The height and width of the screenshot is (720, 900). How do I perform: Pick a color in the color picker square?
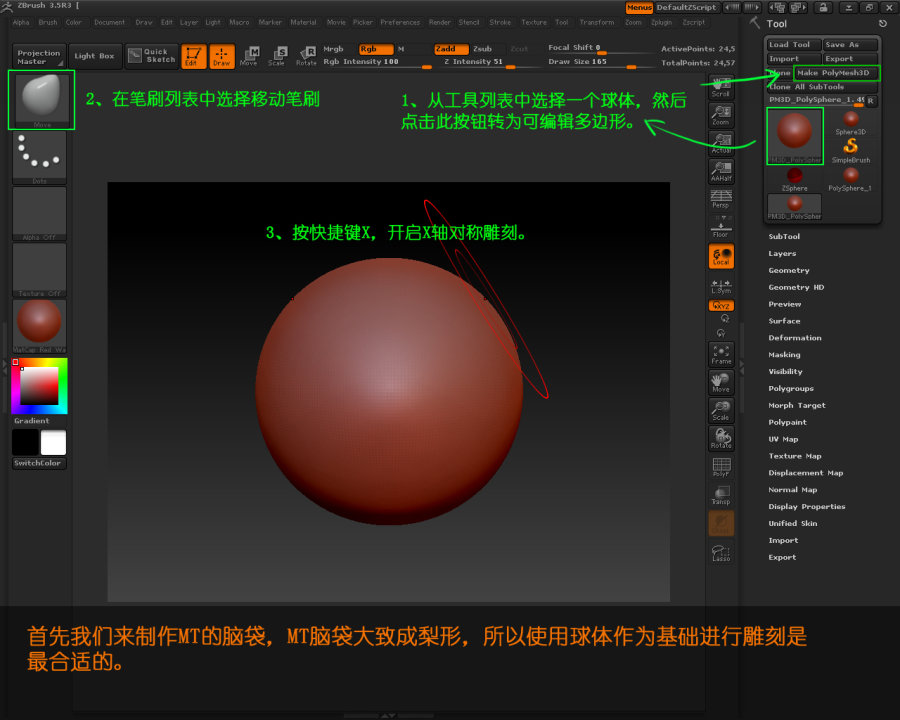39,386
